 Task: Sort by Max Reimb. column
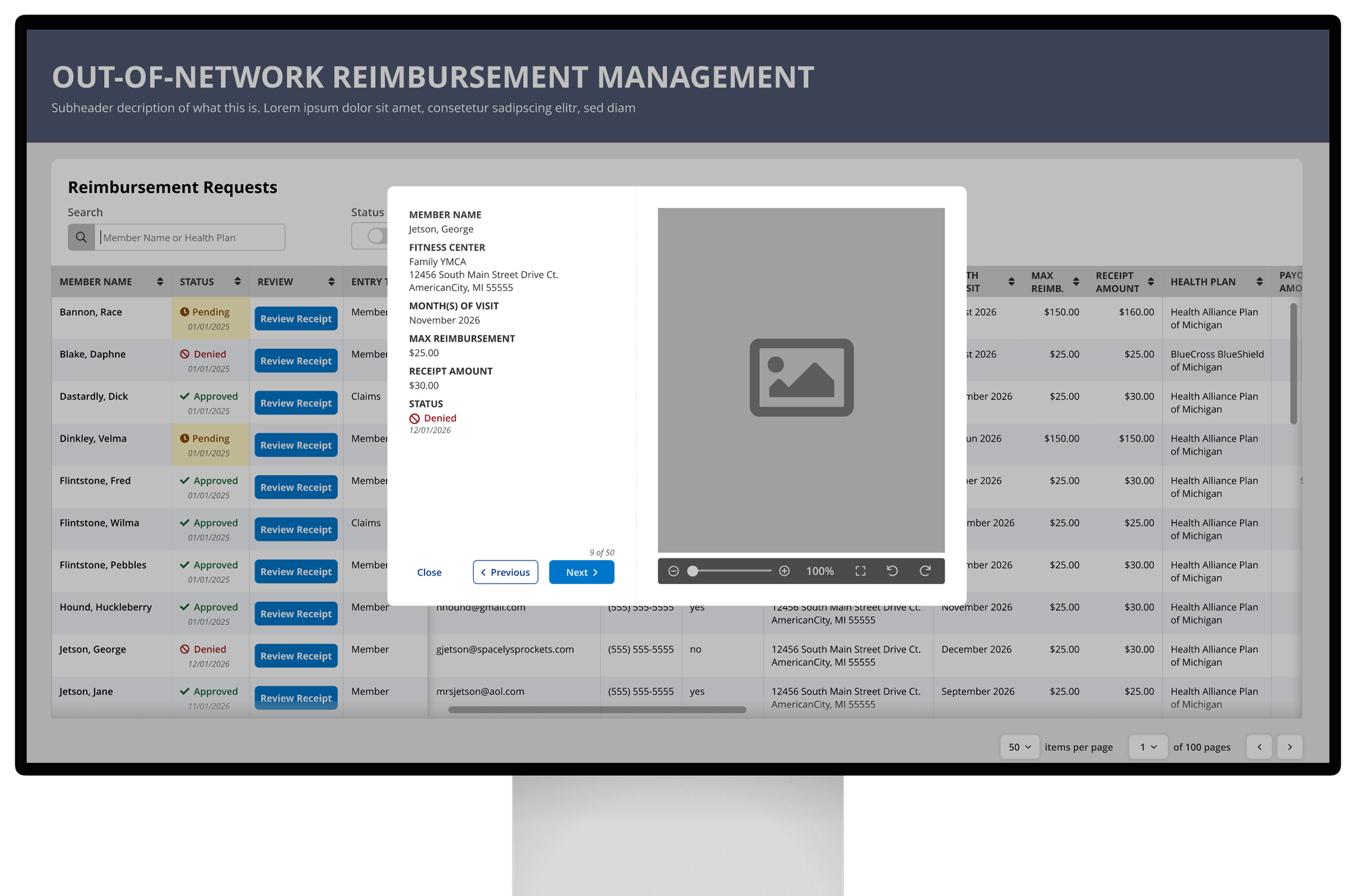click(1076, 281)
